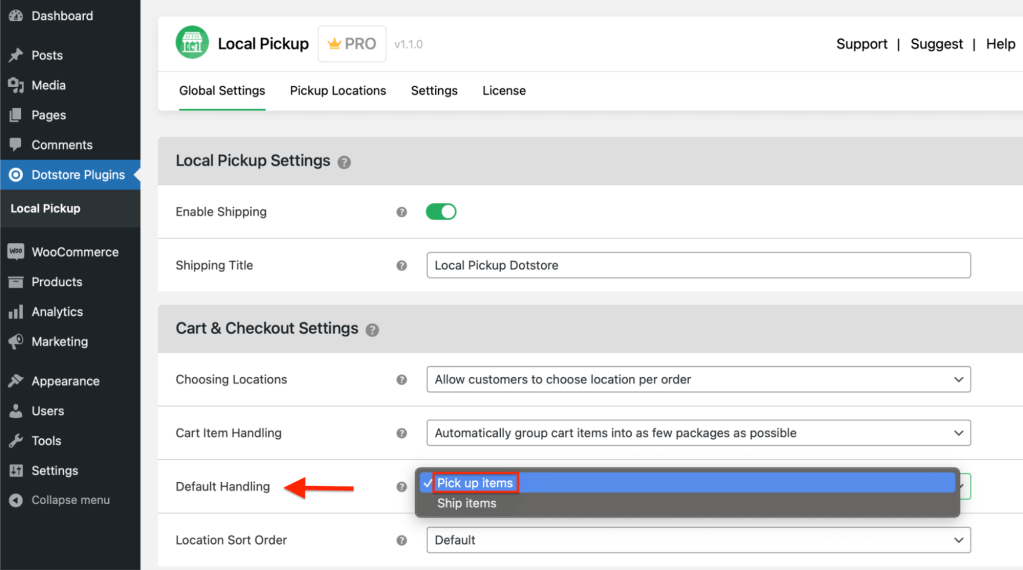Select Ship items option in dropdown list
The width and height of the screenshot is (1023, 570).
click(467, 504)
